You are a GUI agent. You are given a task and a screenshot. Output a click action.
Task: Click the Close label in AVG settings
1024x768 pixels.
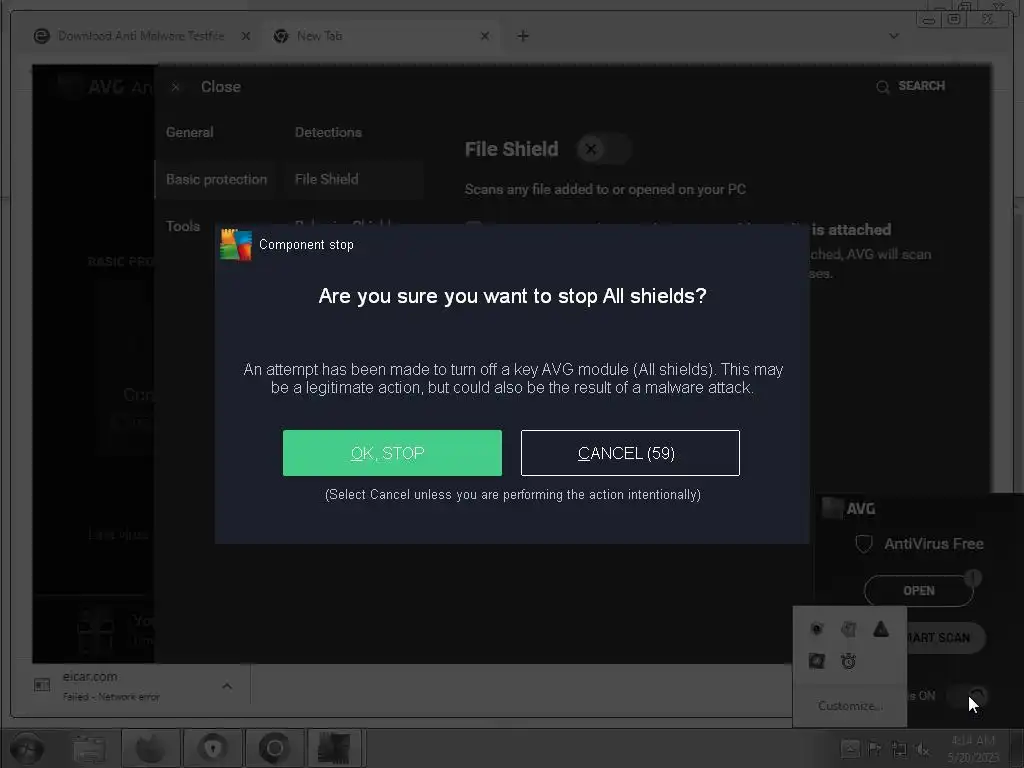221,87
